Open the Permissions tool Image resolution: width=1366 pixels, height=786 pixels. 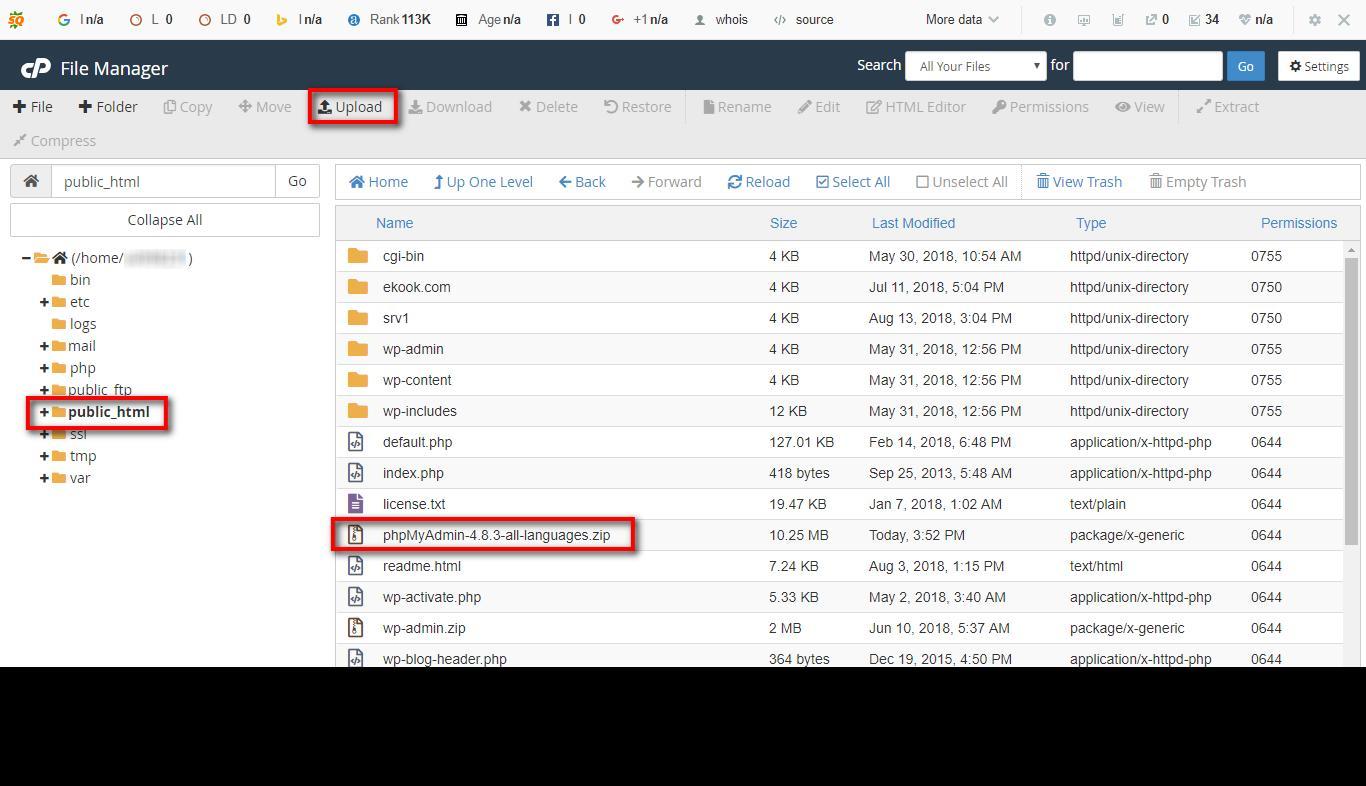click(1040, 106)
